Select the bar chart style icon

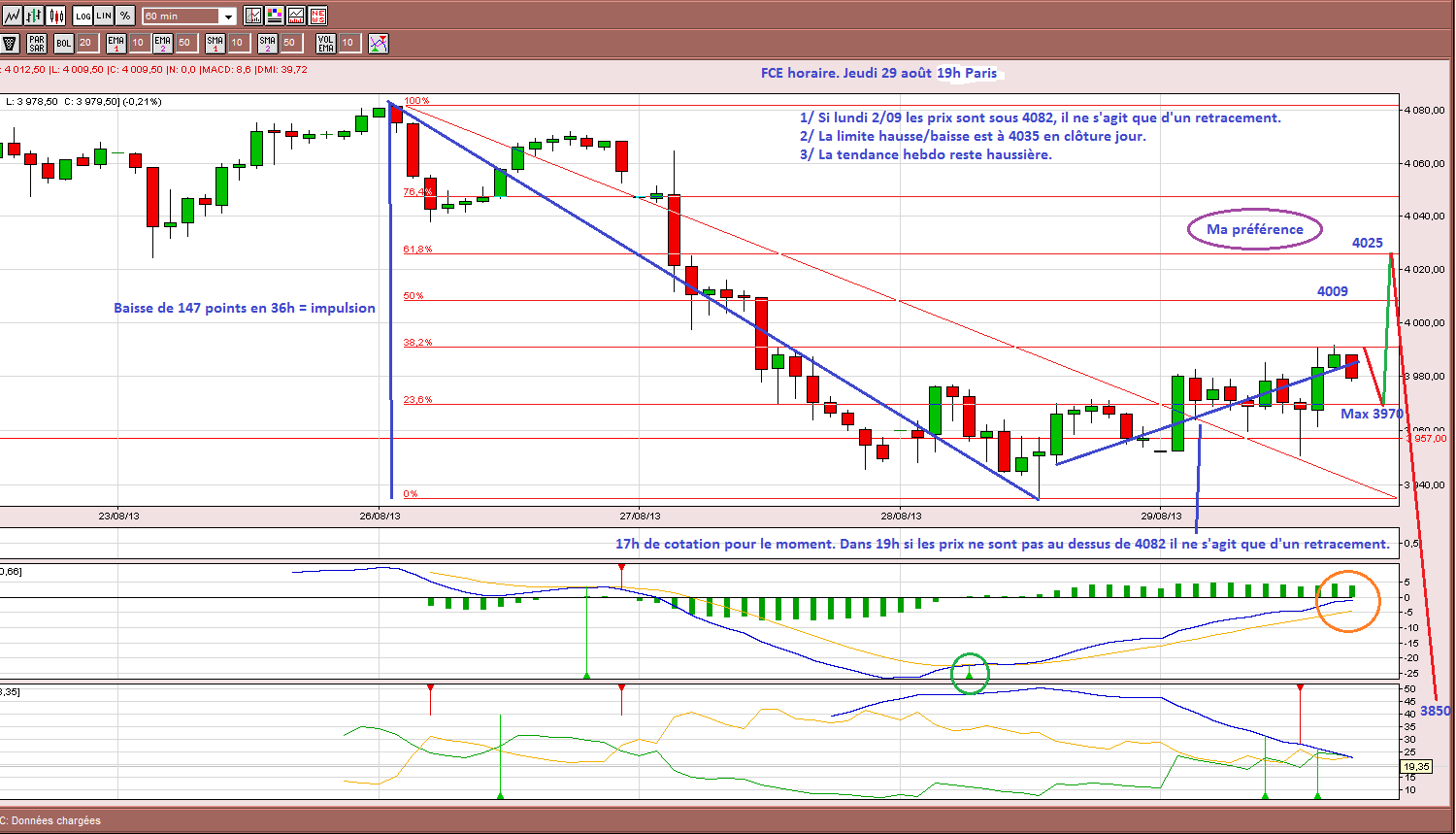click(34, 16)
